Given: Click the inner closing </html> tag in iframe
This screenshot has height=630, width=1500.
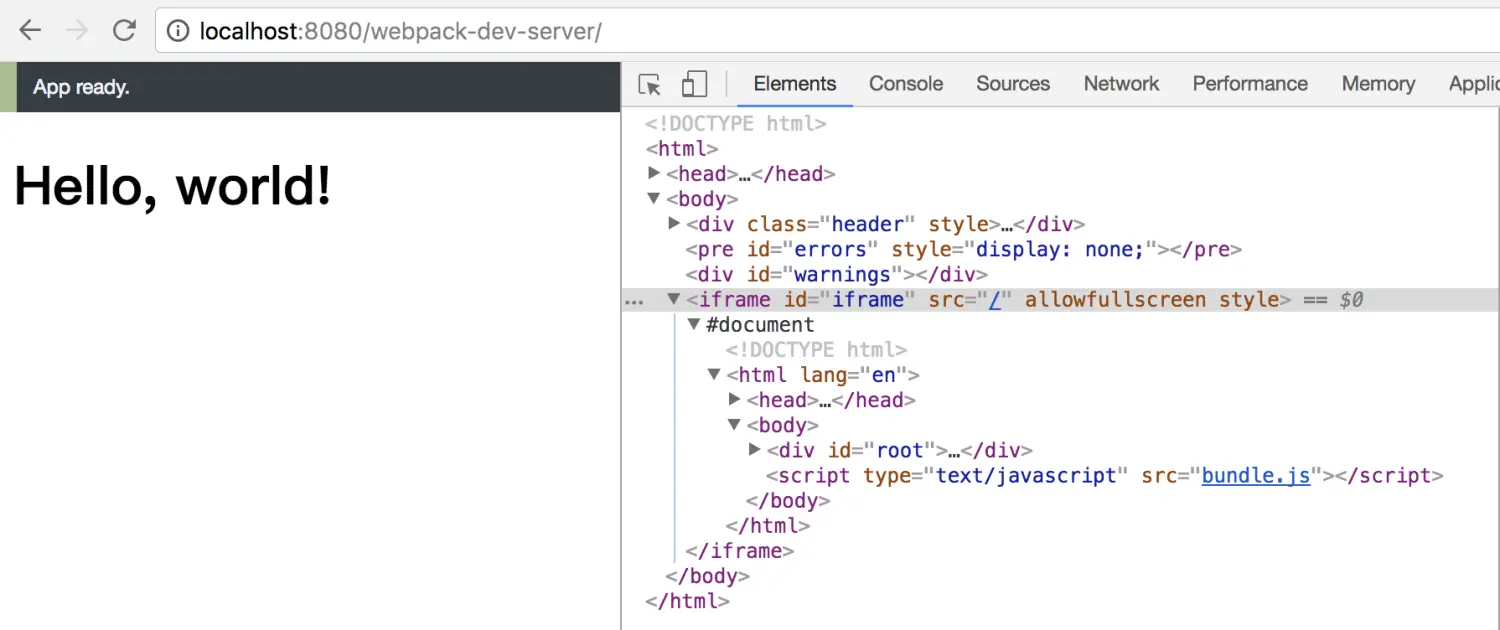Looking at the screenshot, I should (768, 526).
